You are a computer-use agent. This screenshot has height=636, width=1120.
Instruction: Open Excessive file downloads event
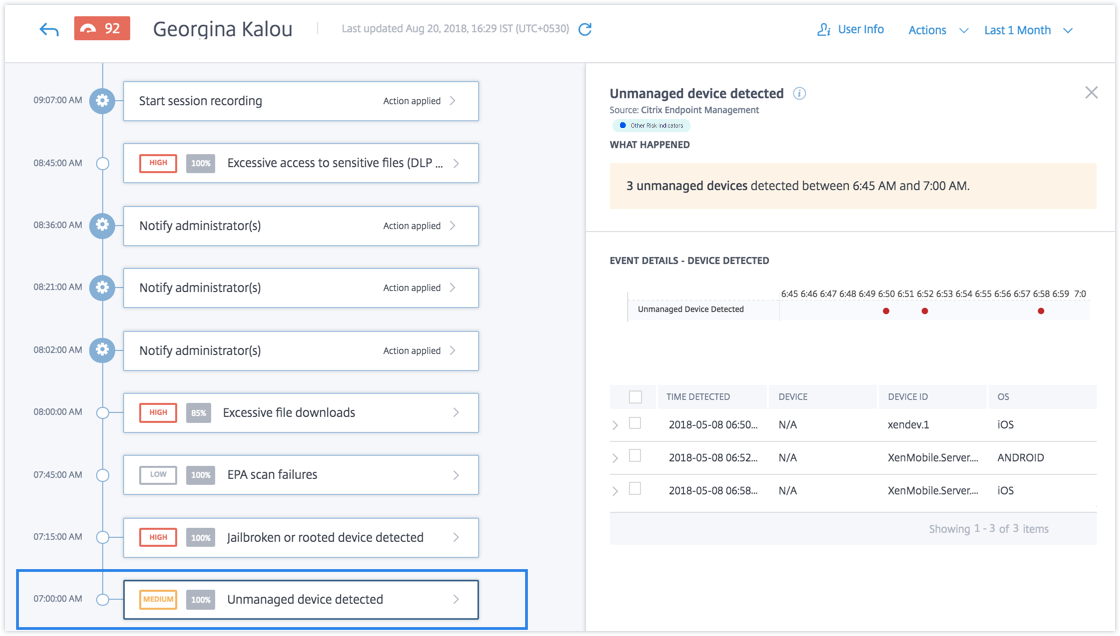click(x=300, y=412)
